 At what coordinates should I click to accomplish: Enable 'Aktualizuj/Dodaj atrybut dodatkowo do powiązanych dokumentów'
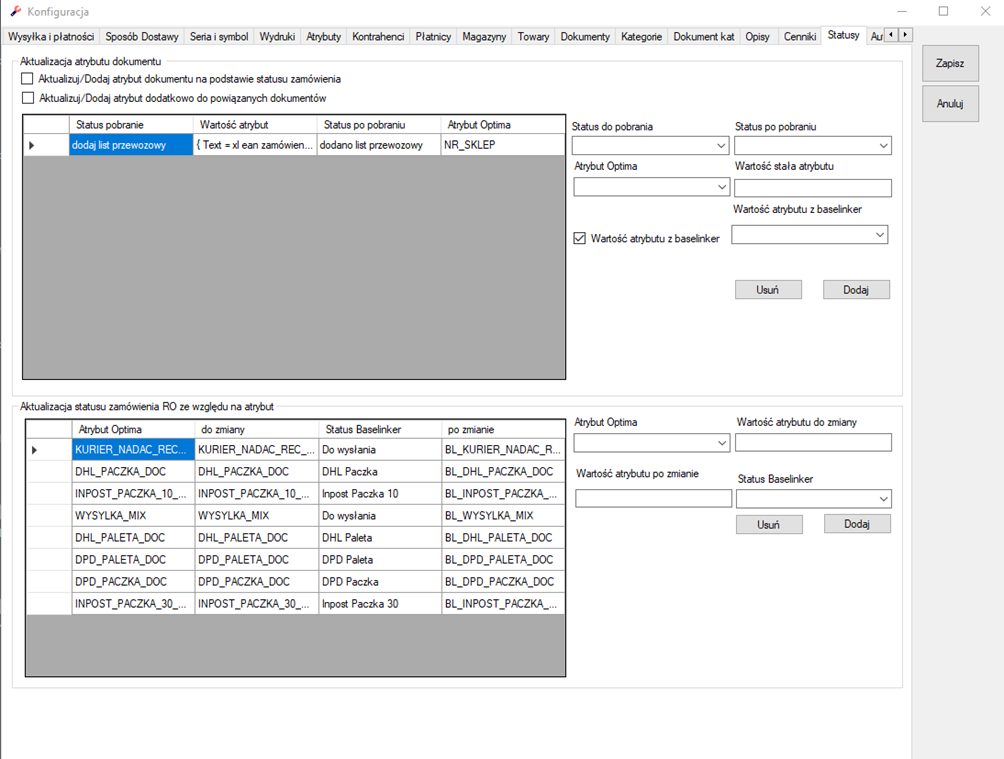coord(28,98)
